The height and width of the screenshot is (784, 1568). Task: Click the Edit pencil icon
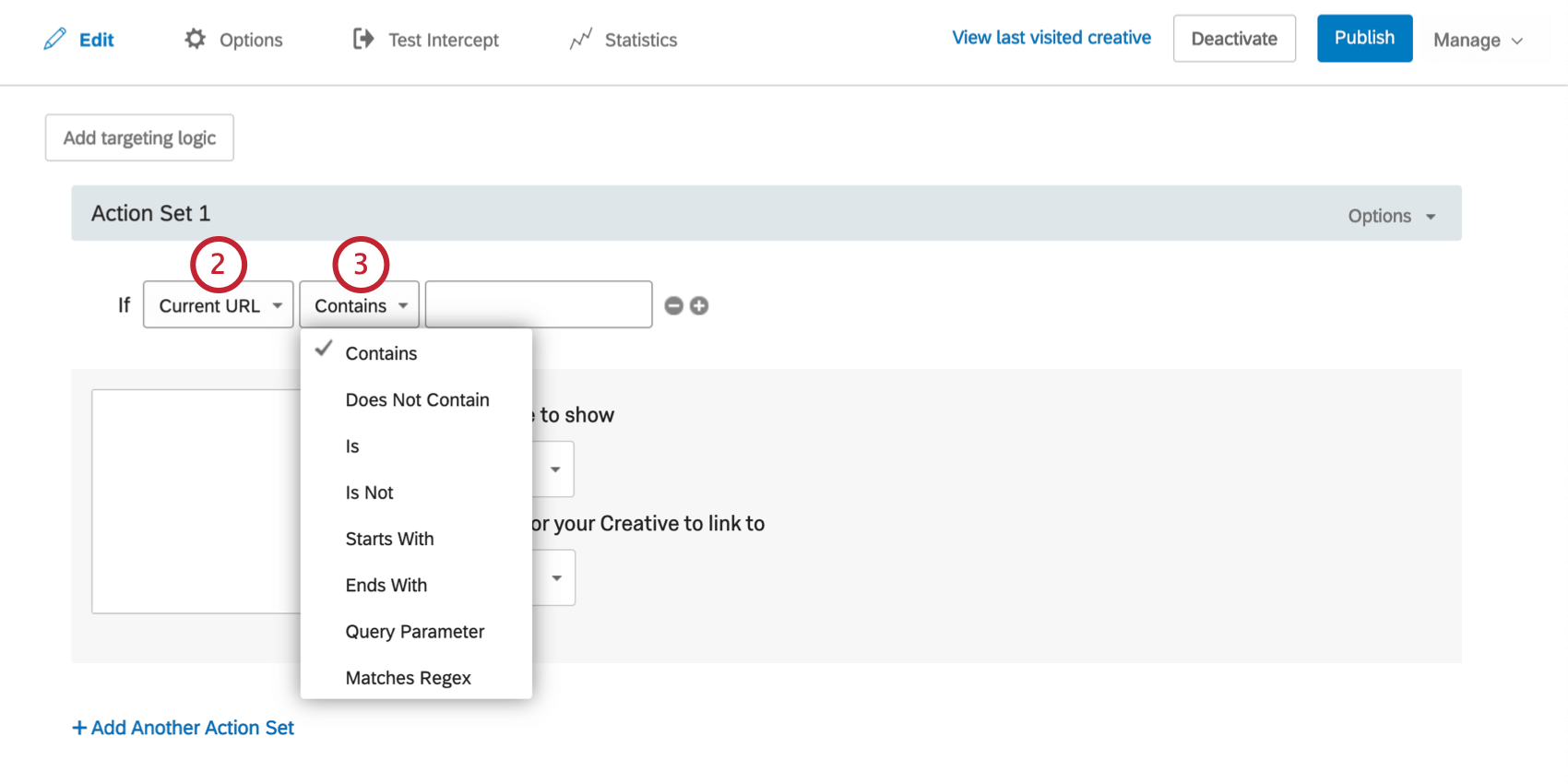55,39
